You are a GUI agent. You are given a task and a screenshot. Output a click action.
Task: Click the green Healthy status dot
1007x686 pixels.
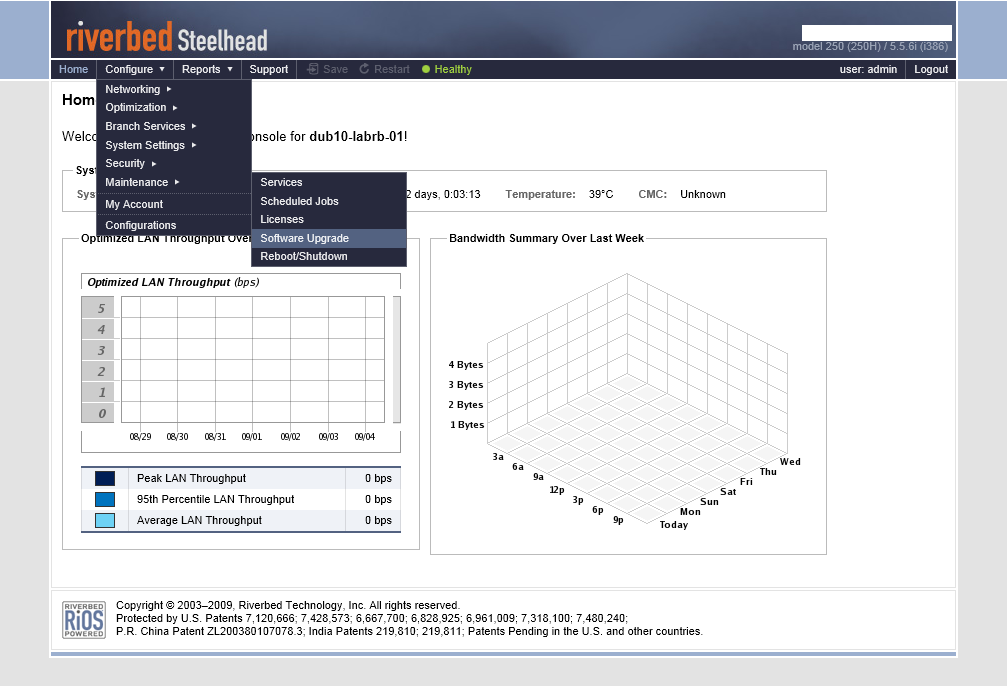pyautogui.click(x=426, y=69)
